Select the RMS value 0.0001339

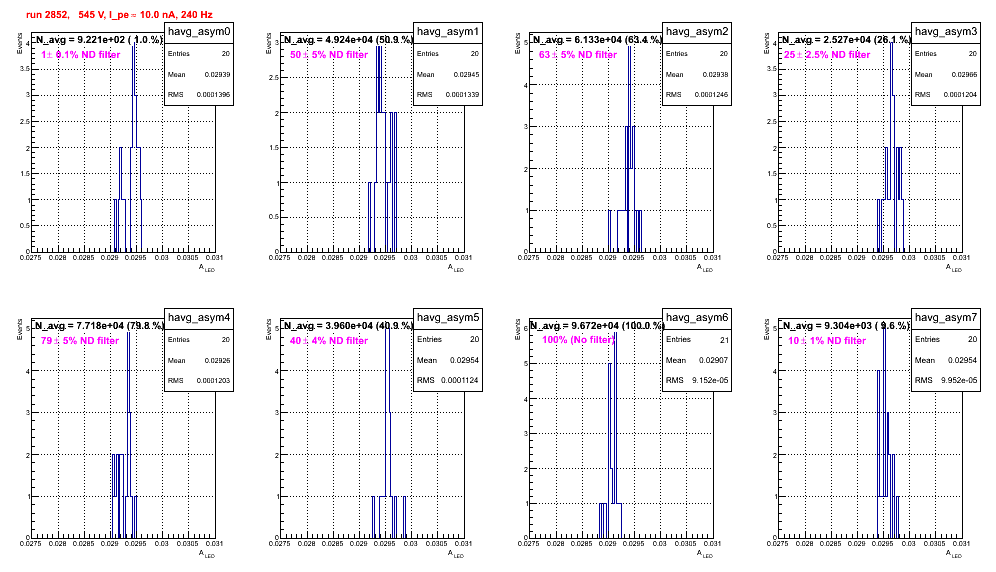click(x=462, y=95)
